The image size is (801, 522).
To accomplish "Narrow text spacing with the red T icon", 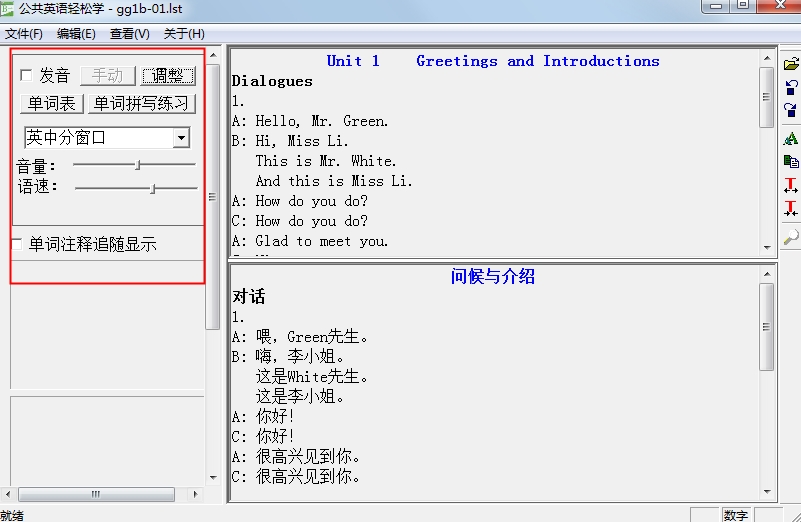I will tap(791, 208).
